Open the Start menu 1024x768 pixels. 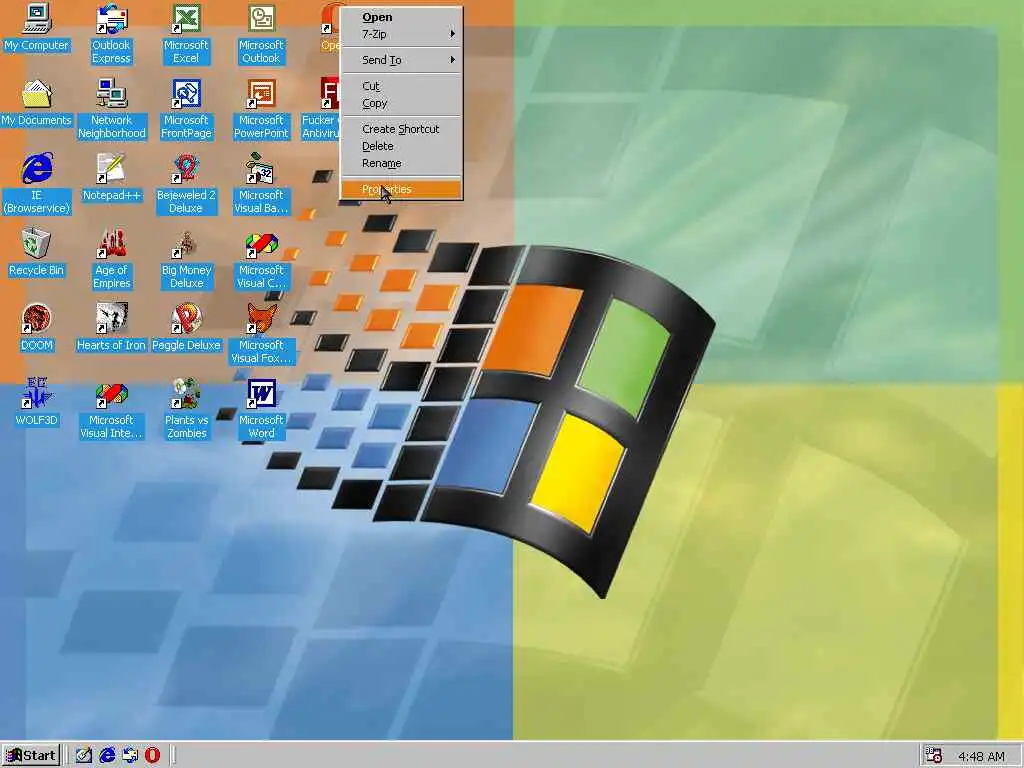pos(31,756)
